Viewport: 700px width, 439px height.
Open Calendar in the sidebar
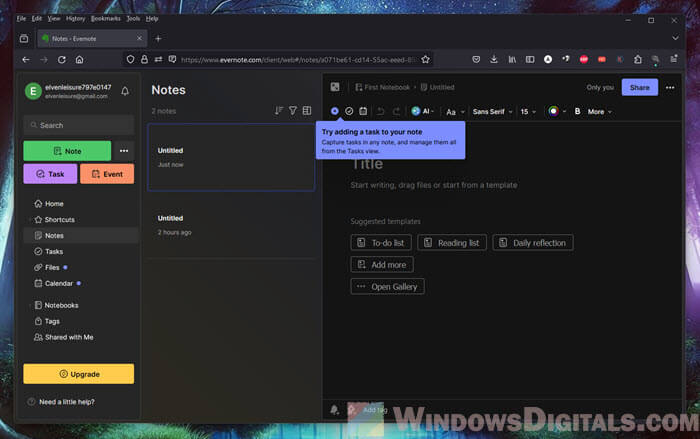[58, 283]
